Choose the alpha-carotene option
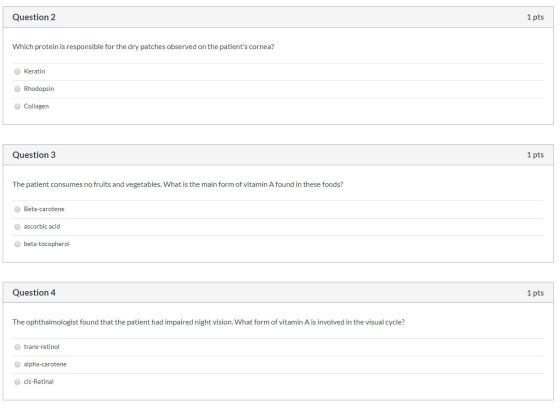Image resolution: width=560 pixels, height=409 pixels. [x=17, y=365]
